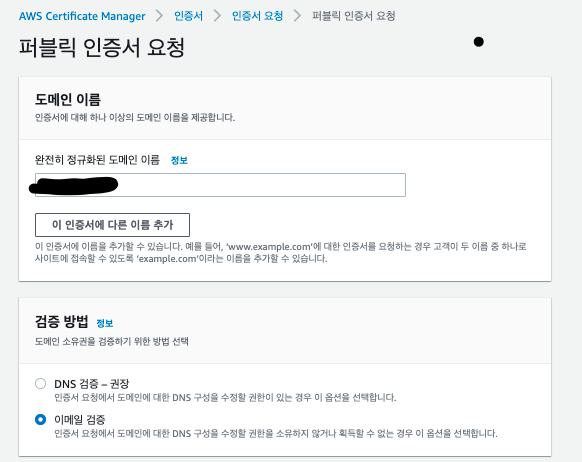
Task: Click the 이 인증서에 다른 이름 추가 button
Action: (112, 225)
